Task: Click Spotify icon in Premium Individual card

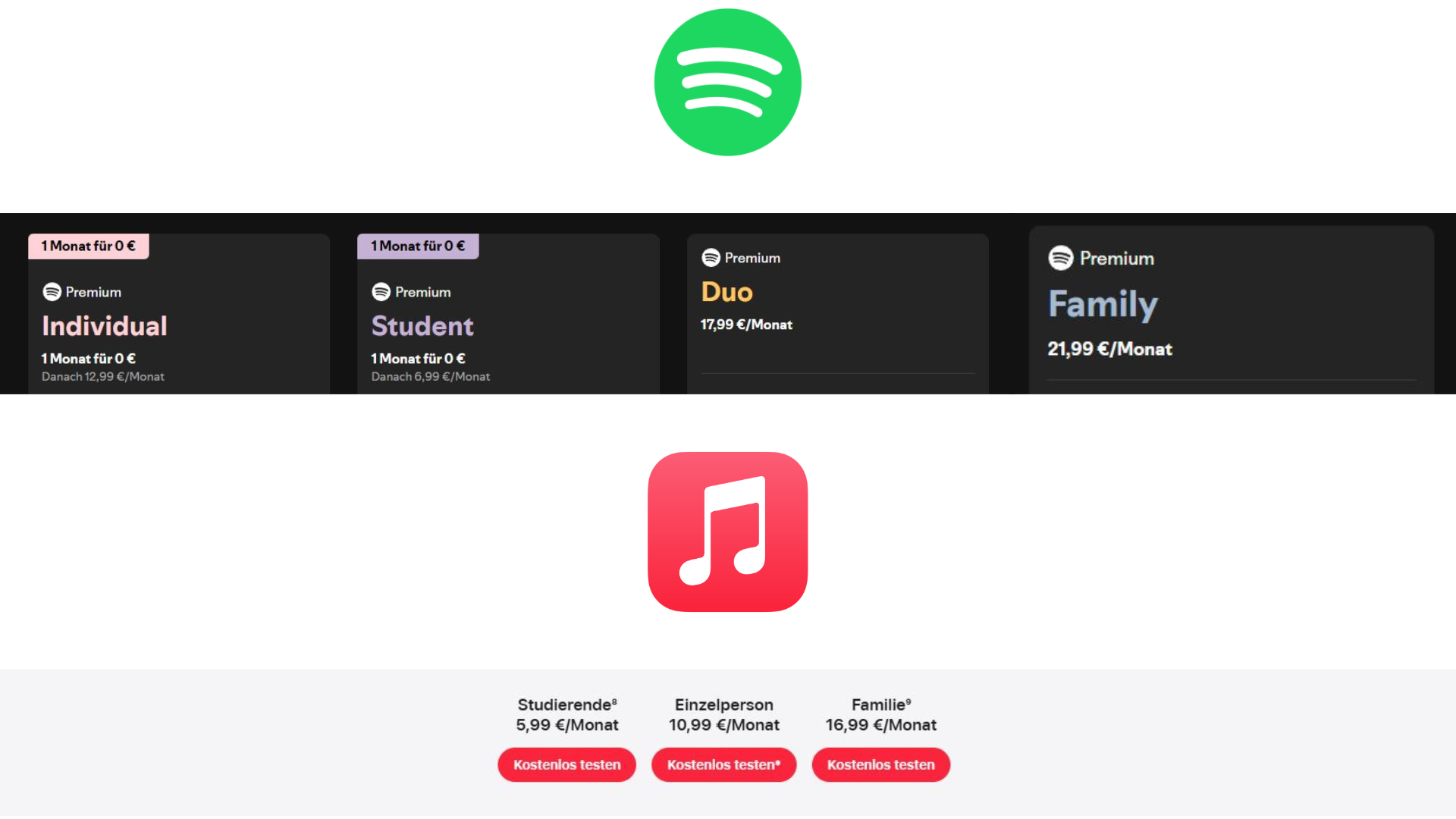Action: [x=52, y=292]
